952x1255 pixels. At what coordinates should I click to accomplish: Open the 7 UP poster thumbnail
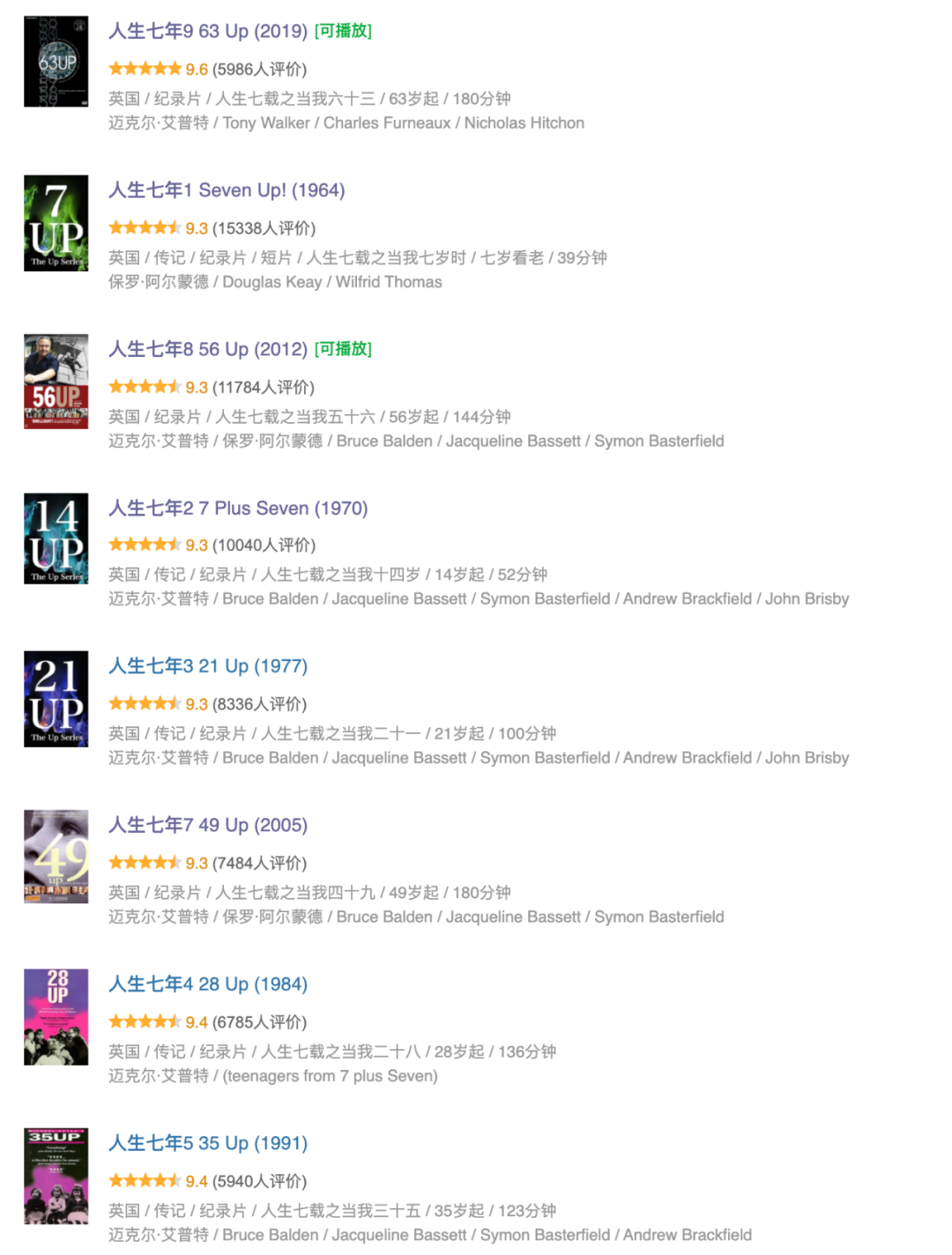point(56,223)
